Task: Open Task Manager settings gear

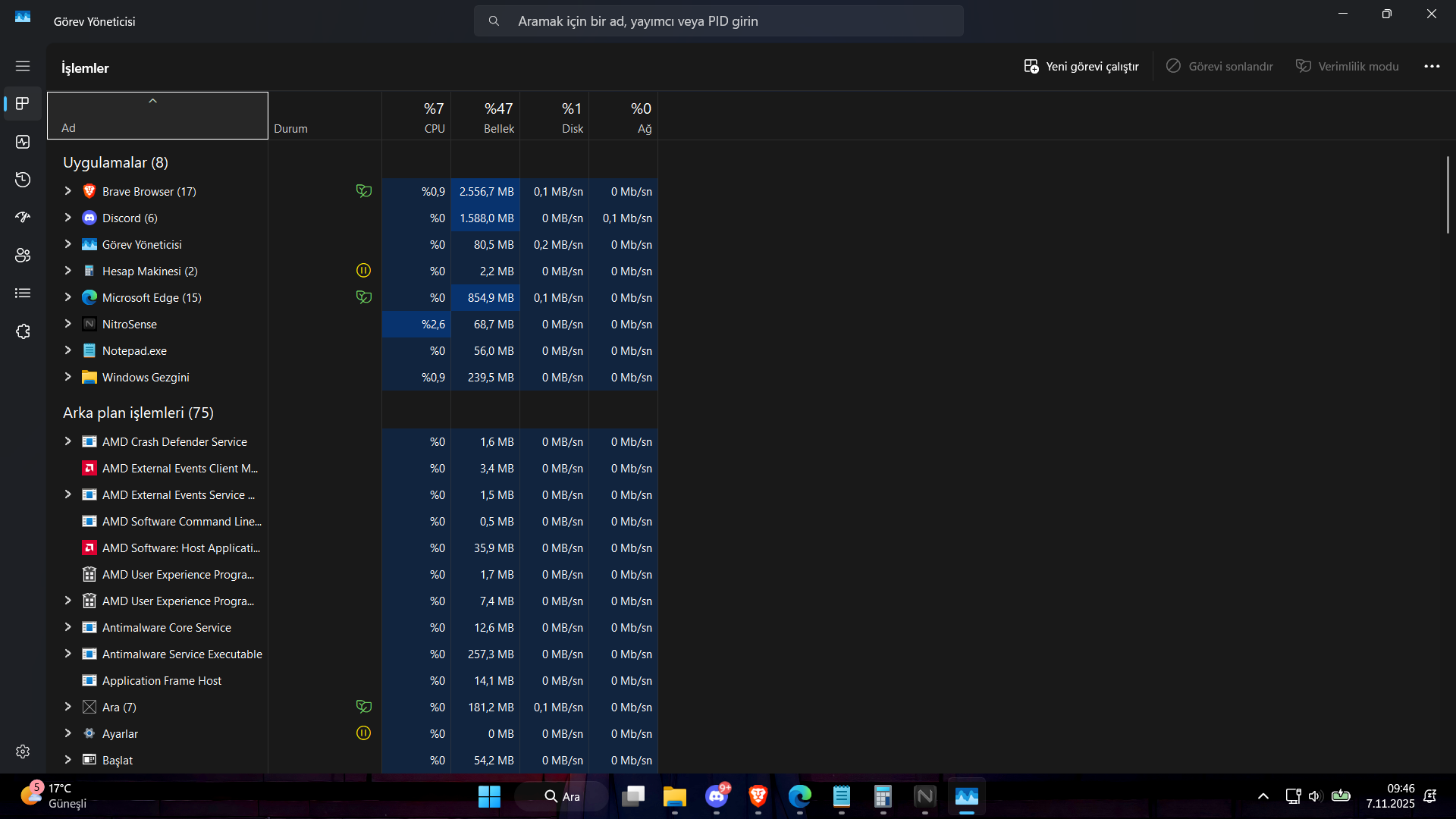Action: 23,752
